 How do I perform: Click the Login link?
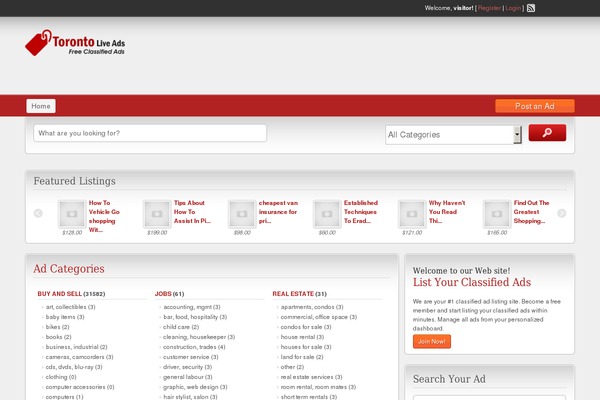(513, 8)
